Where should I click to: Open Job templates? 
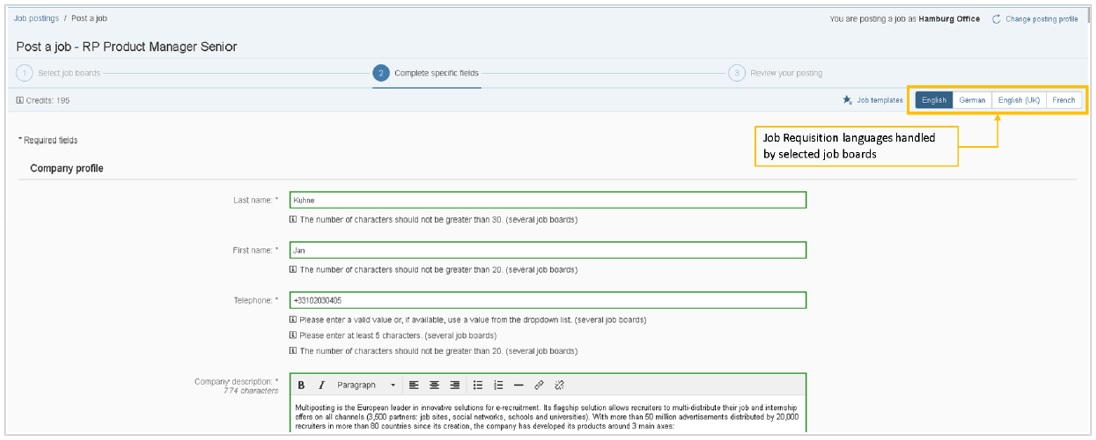coord(880,100)
